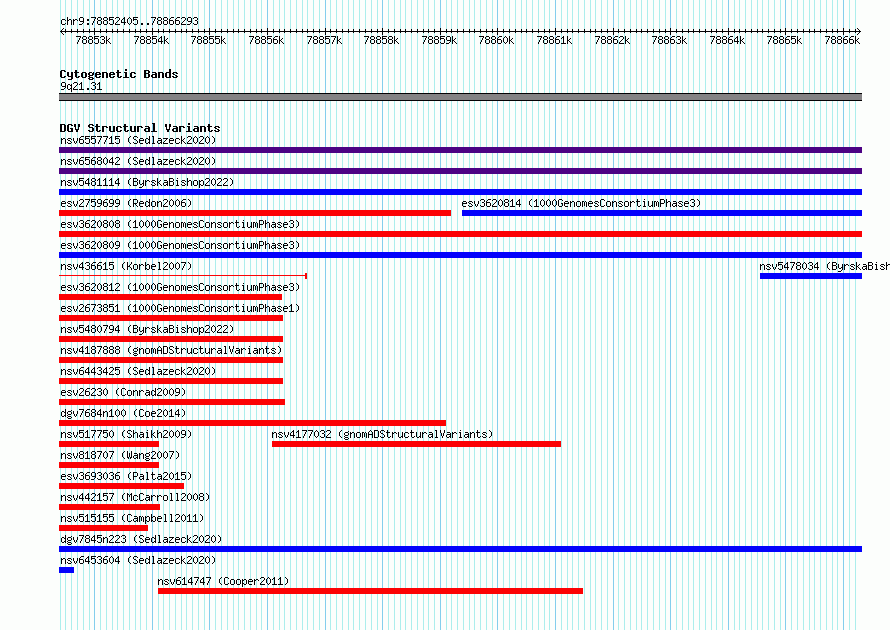Click the esv3620808 variant label
This screenshot has width=890, height=630.
point(180,224)
